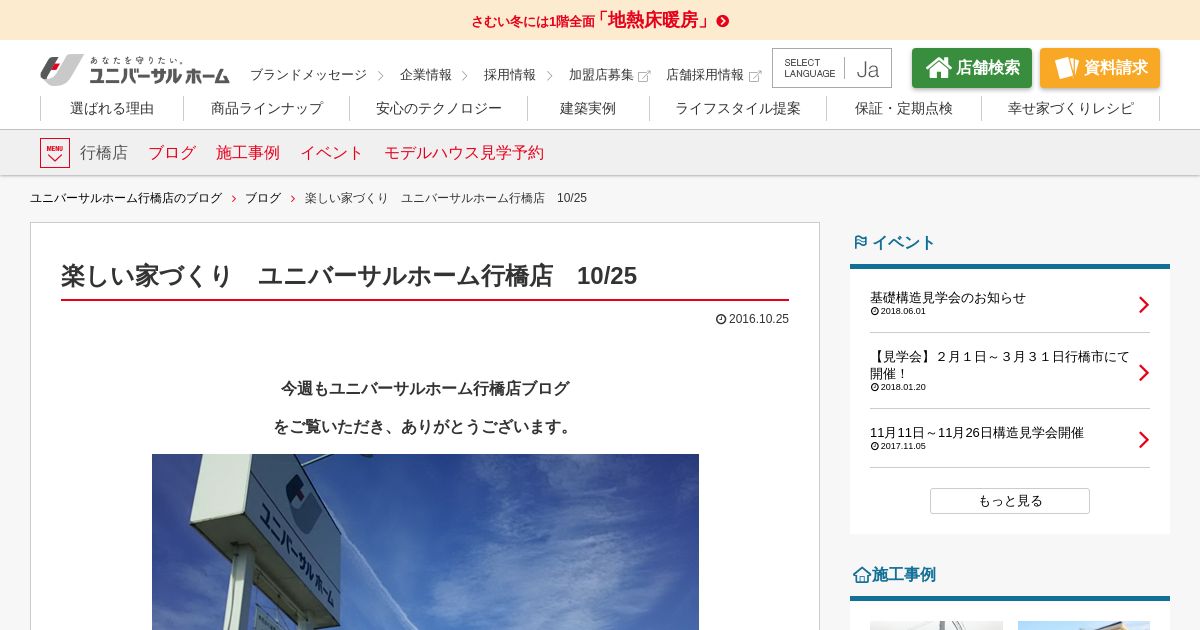Click もっと見る button in イベント panel
This screenshot has height=630, width=1200.
[1010, 501]
